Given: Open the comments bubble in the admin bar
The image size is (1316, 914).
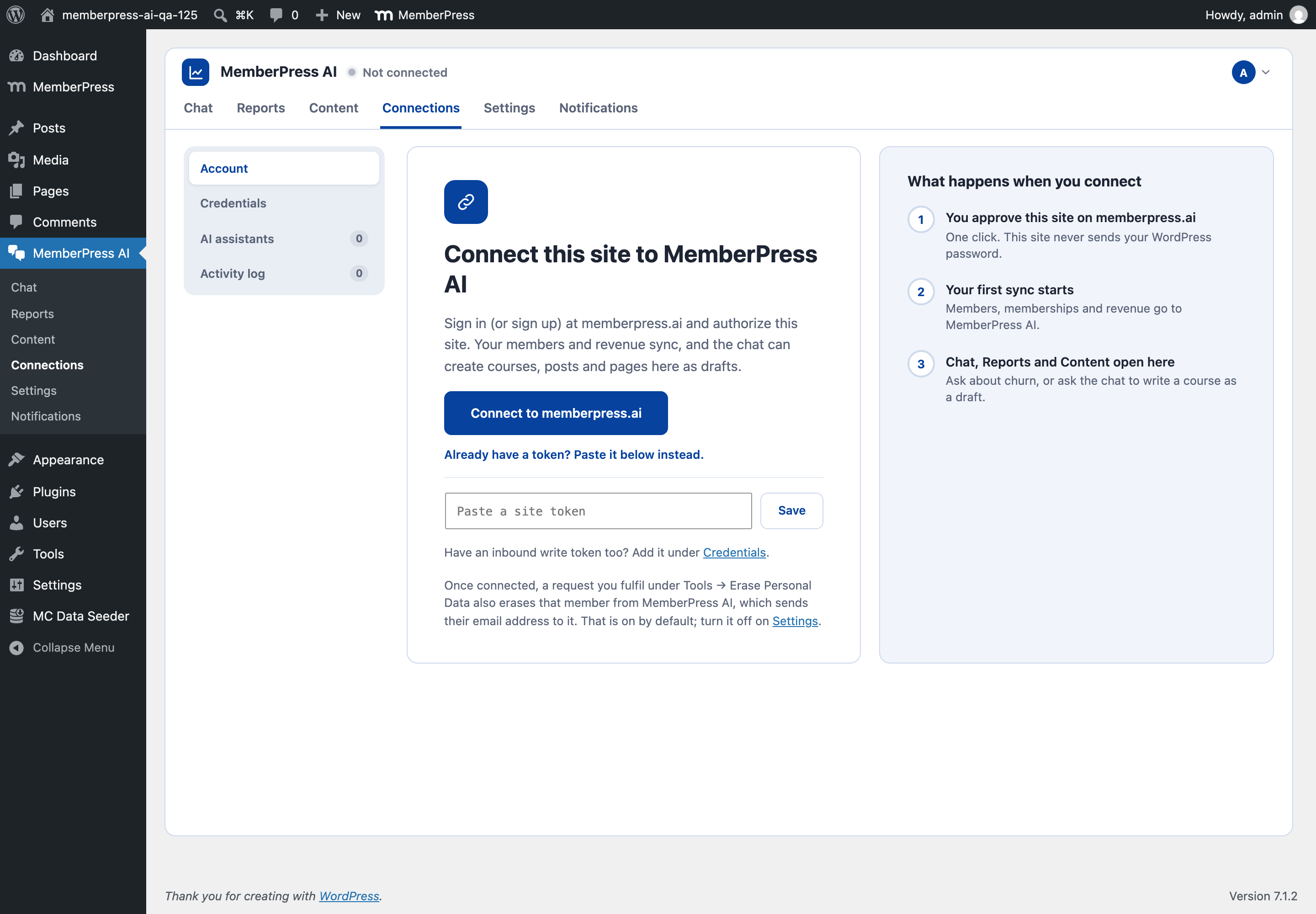Looking at the screenshot, I should coord(276,15).
